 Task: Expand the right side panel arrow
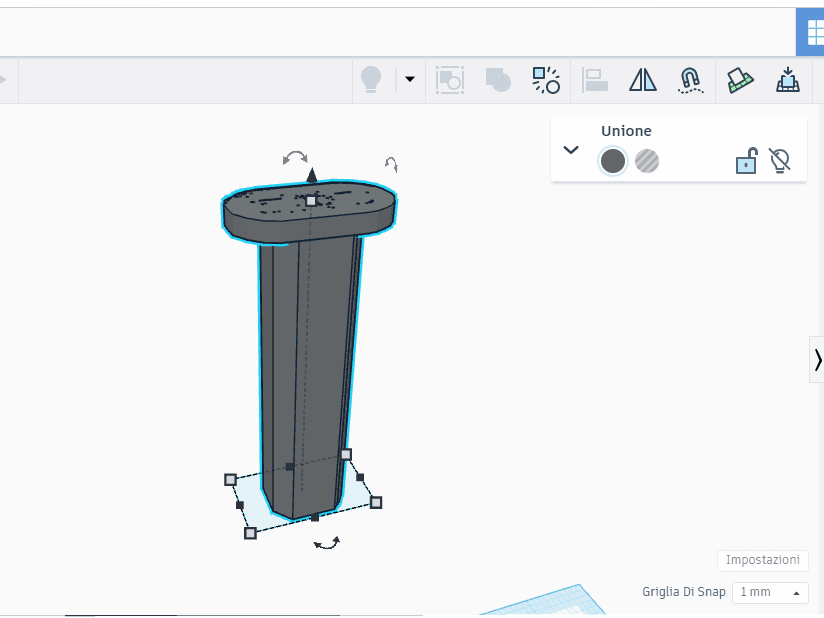(x=817, y=360)
